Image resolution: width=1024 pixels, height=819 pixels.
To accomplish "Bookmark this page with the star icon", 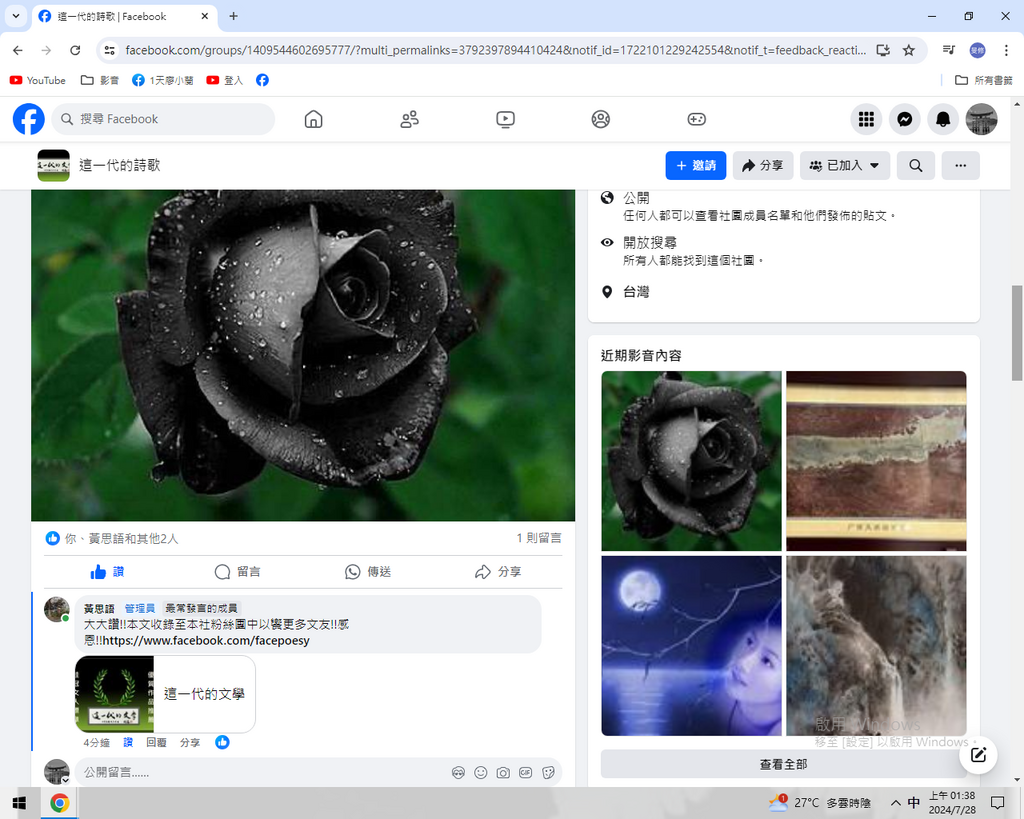I will tap(909, 50).
